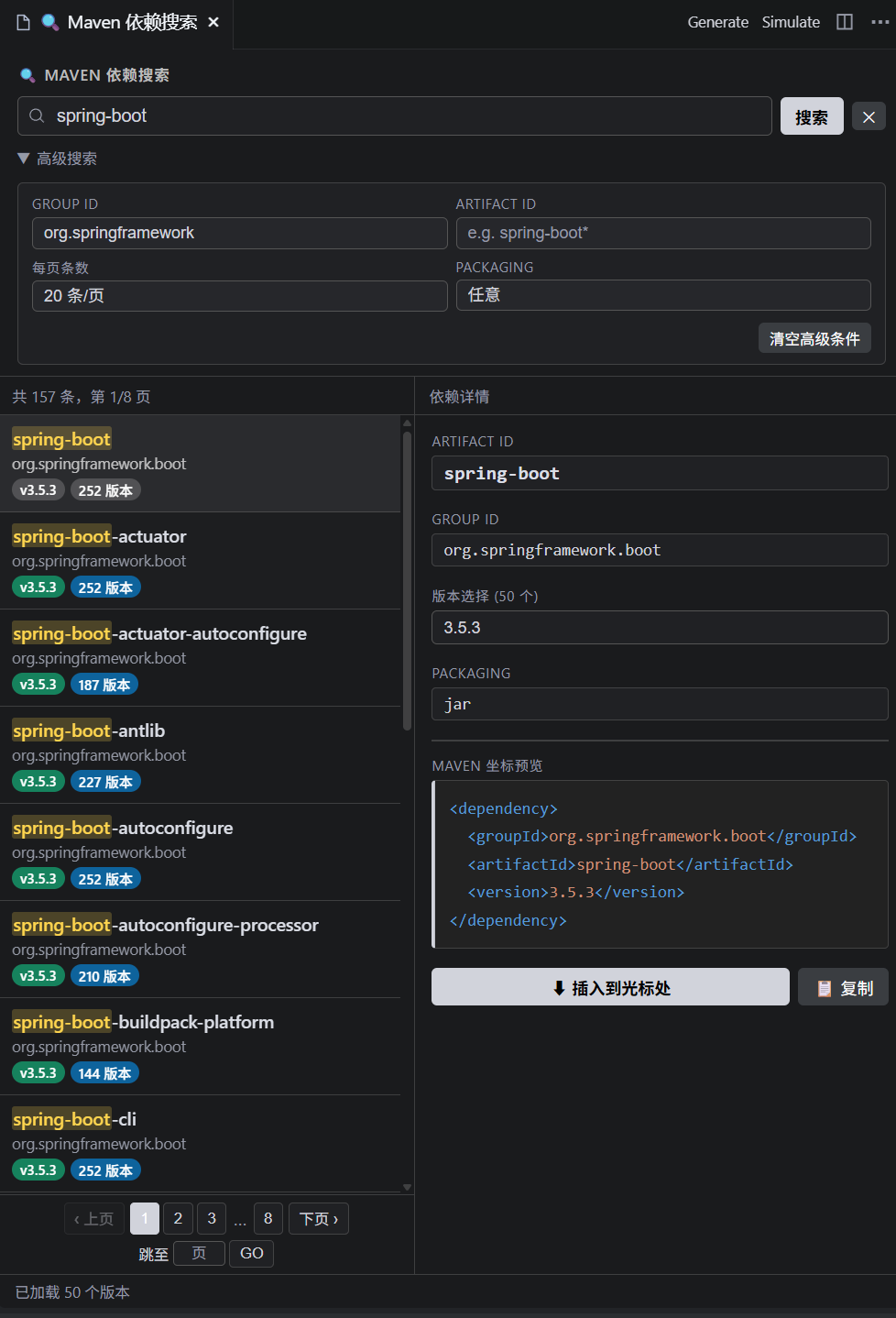This screenshot has height=1318, width=896.
Task: Open the 每页条数 20 条/页 dropdown
Action: [x=240, y=296]
